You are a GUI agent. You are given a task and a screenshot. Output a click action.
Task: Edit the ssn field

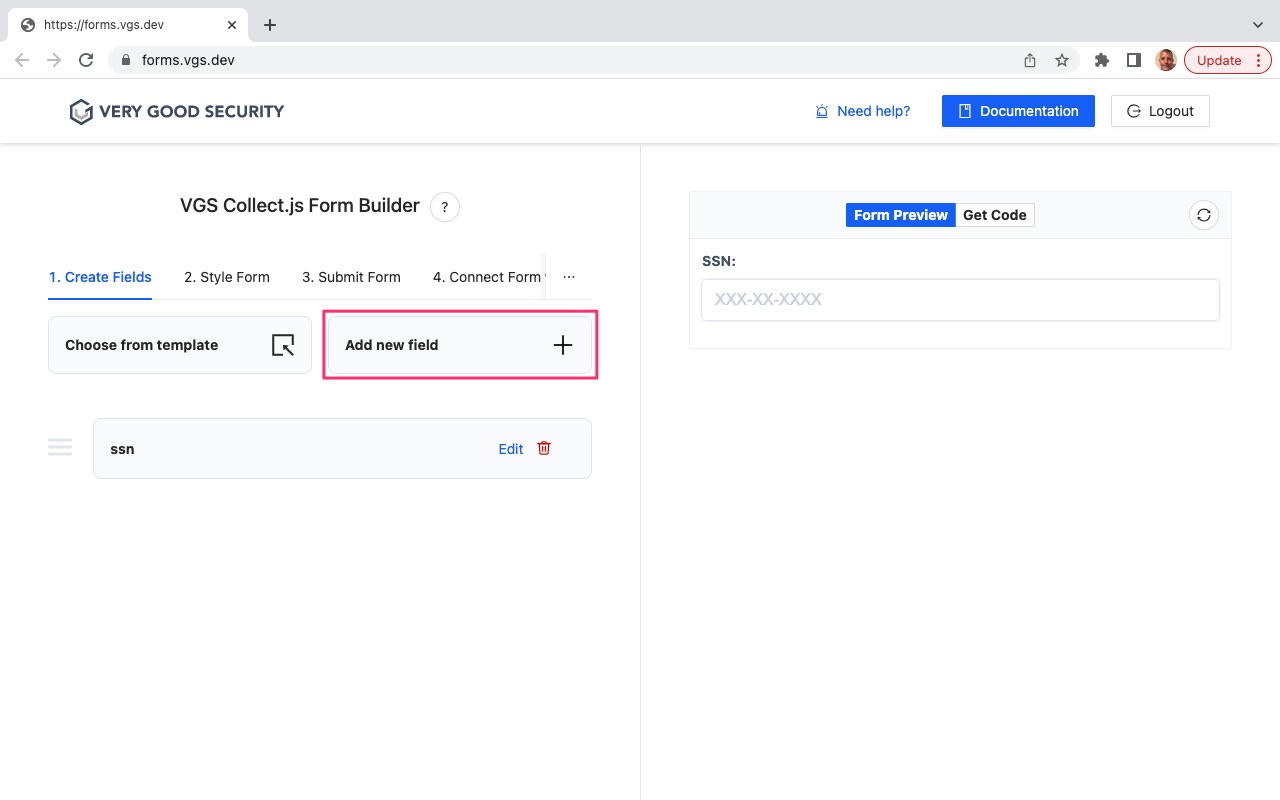[x=511, y=449]
